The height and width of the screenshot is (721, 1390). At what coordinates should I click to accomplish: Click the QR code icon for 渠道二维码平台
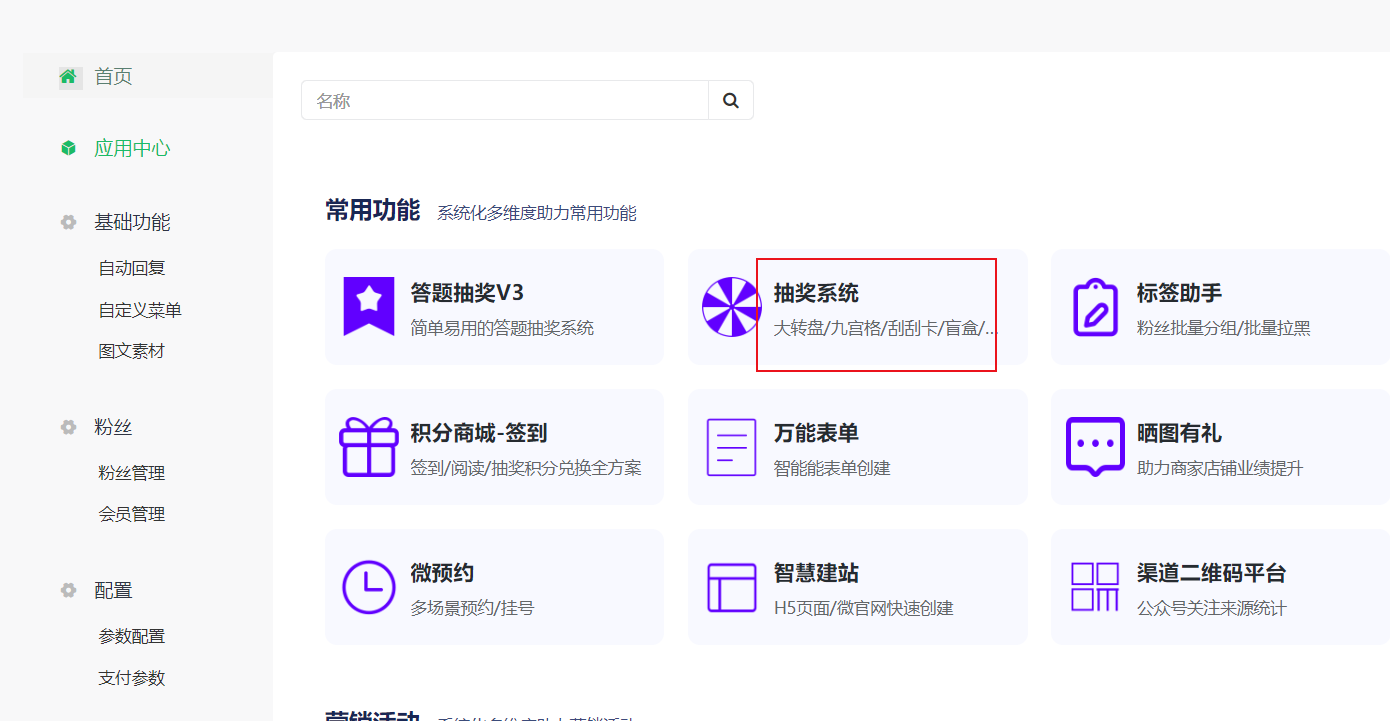[x=1094, y=586]
